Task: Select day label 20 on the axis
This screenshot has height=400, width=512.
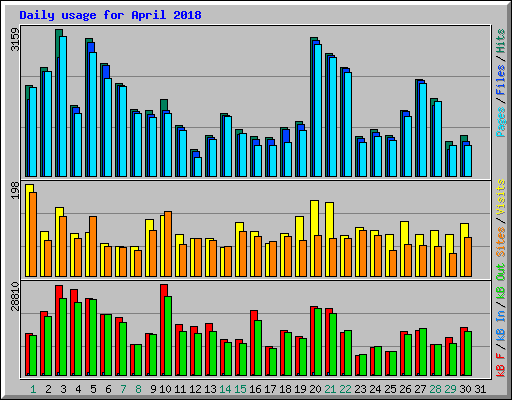Action: click(x=315, y=389)
